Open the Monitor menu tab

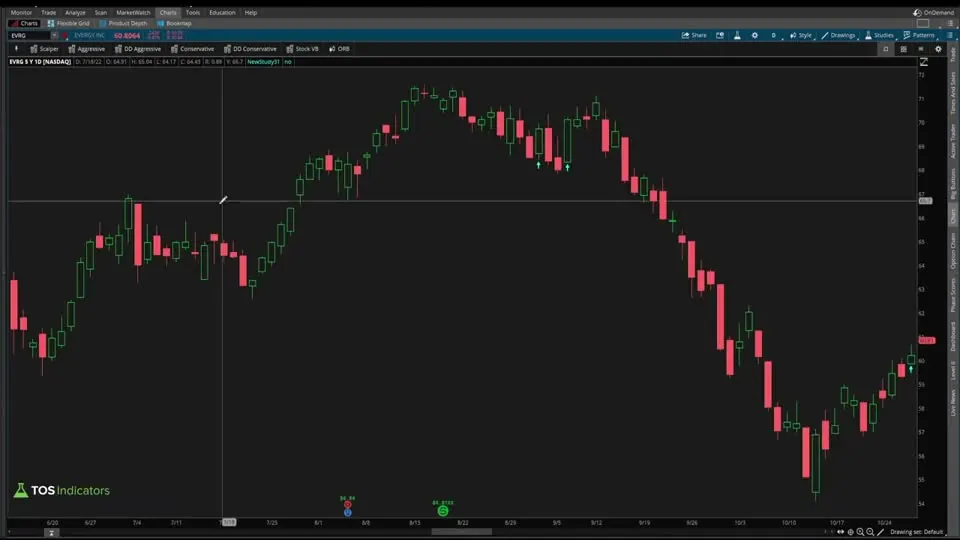[x=21, y=12]
